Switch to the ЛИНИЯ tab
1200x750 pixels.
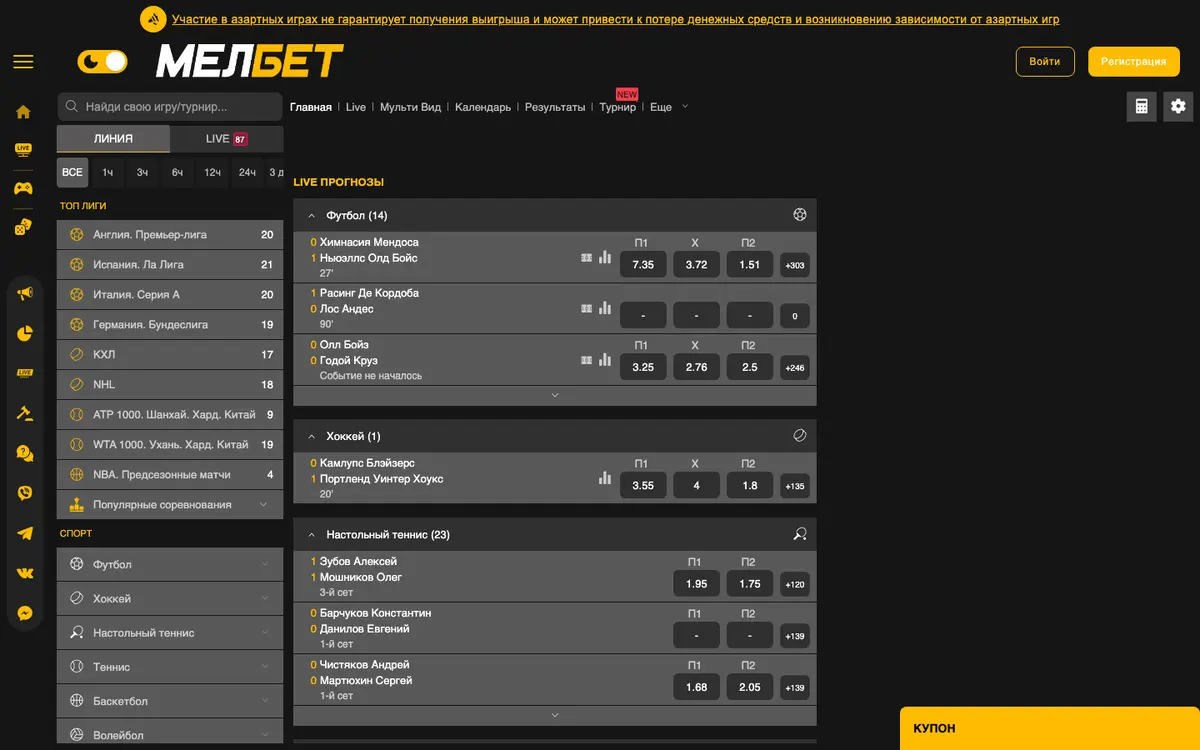click(x=113, y=139)
